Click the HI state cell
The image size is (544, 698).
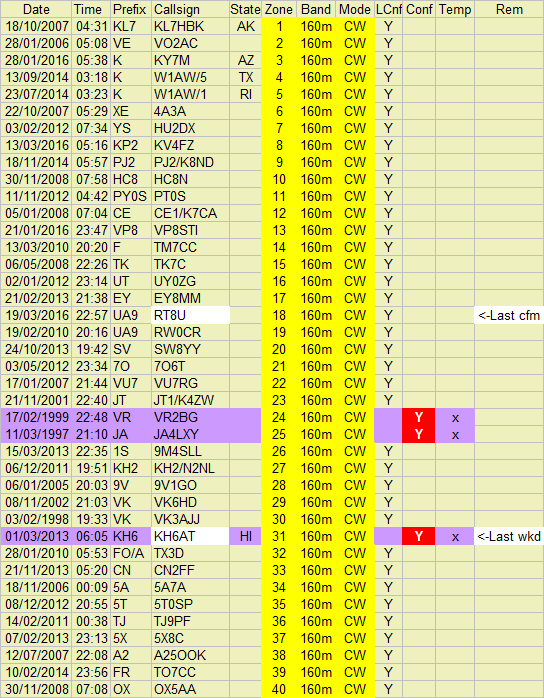[x=246, y=536]
